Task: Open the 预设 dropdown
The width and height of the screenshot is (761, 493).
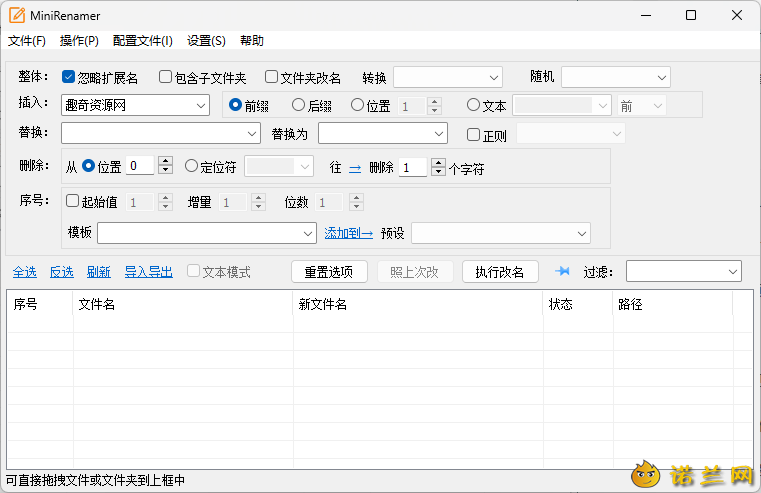Action: coord(501,233)
